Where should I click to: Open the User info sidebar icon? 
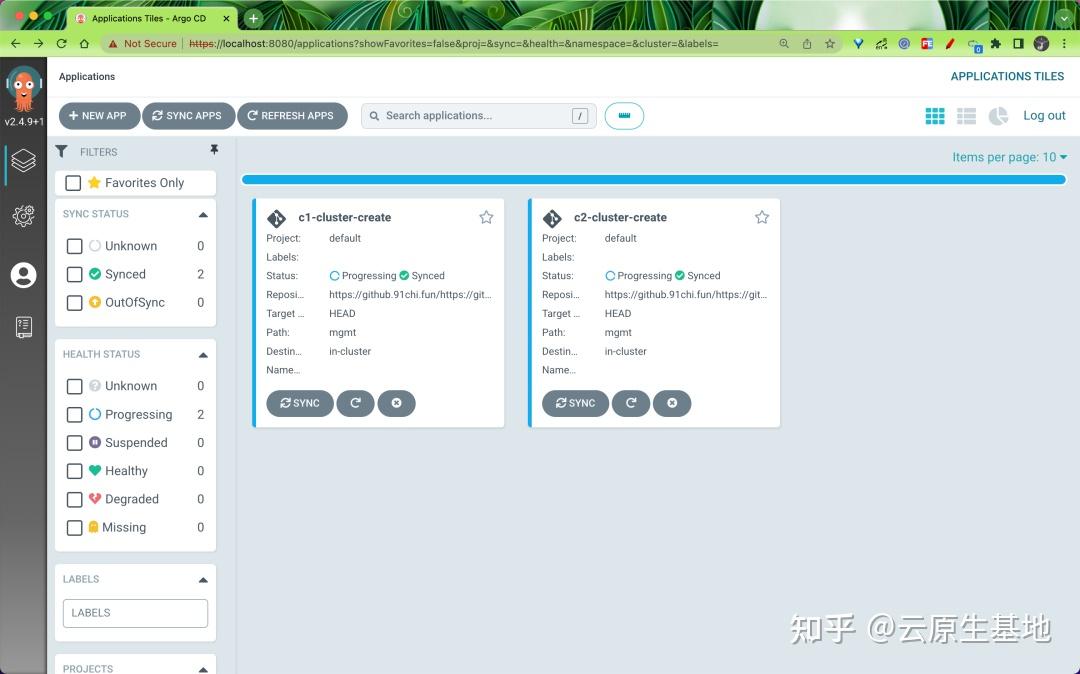[23, 274]
